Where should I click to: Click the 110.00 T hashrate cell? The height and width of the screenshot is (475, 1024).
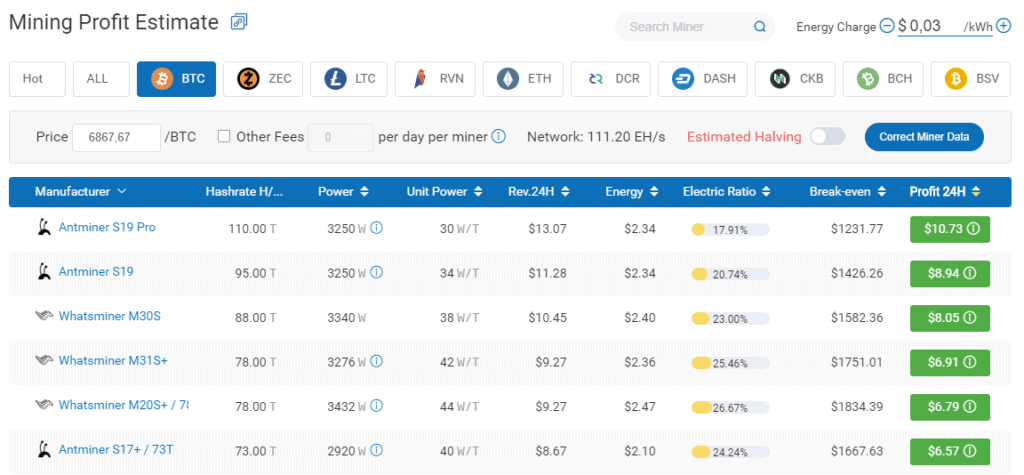pyautogui.click(x=252, y=229)
